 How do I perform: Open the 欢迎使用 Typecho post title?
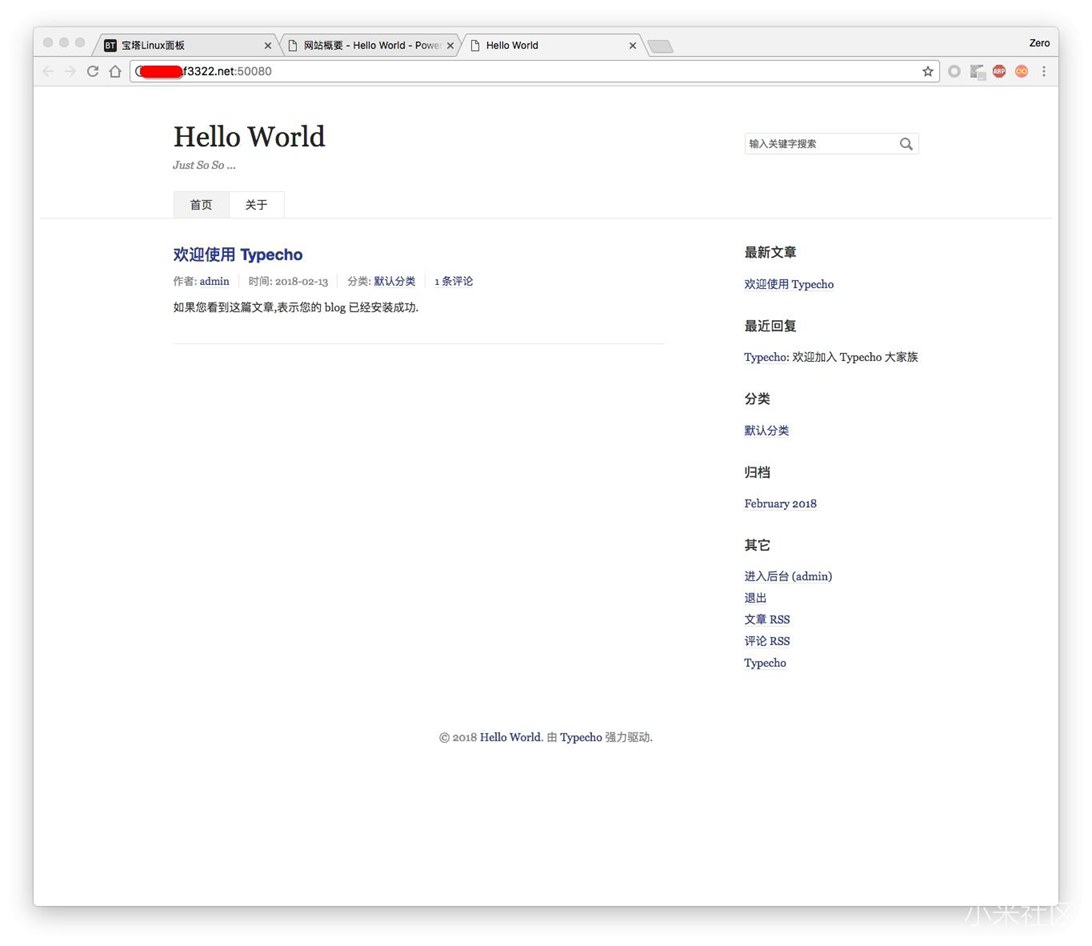pyautogui.click(x=238, y=255)
